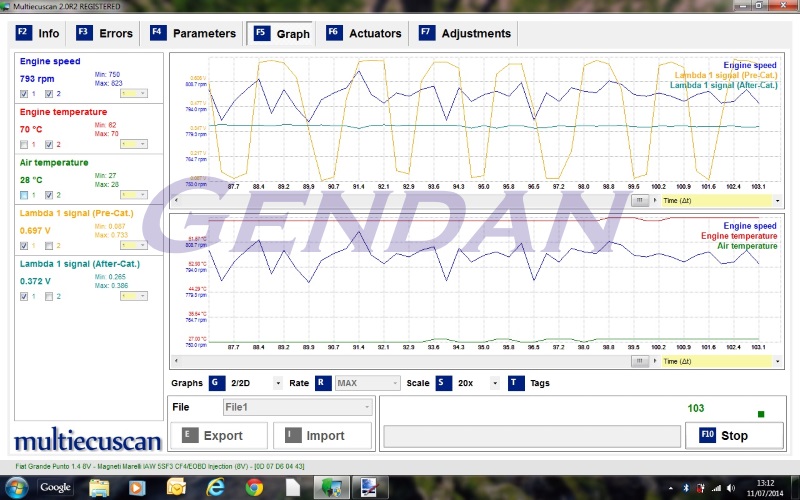Click the Rate R key icon
Image resolution: width=800 pixels, height=500 pixels.
coord(323,383)
